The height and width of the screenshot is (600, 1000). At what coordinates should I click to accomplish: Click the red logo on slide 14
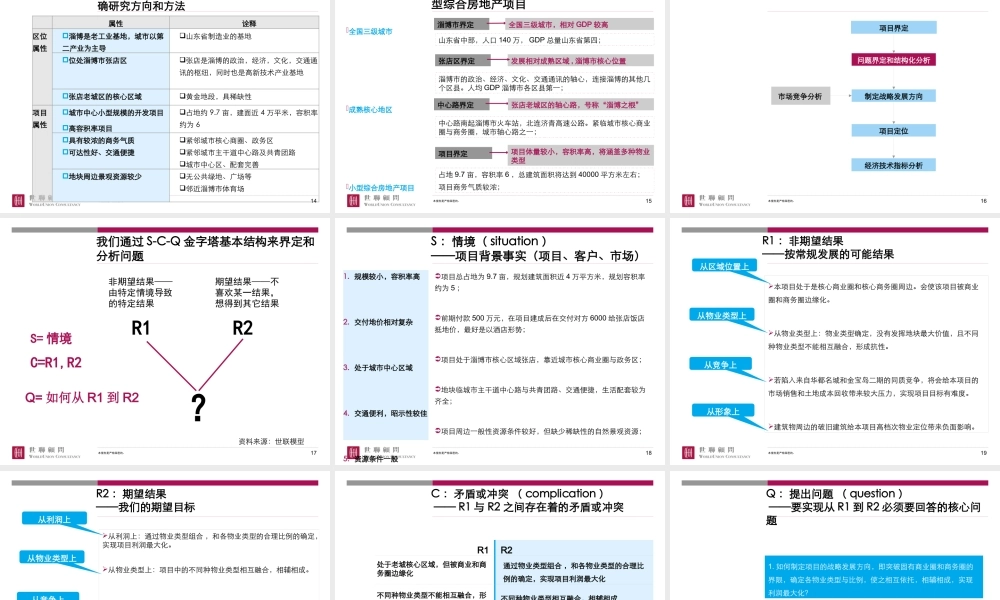point(18,200)
